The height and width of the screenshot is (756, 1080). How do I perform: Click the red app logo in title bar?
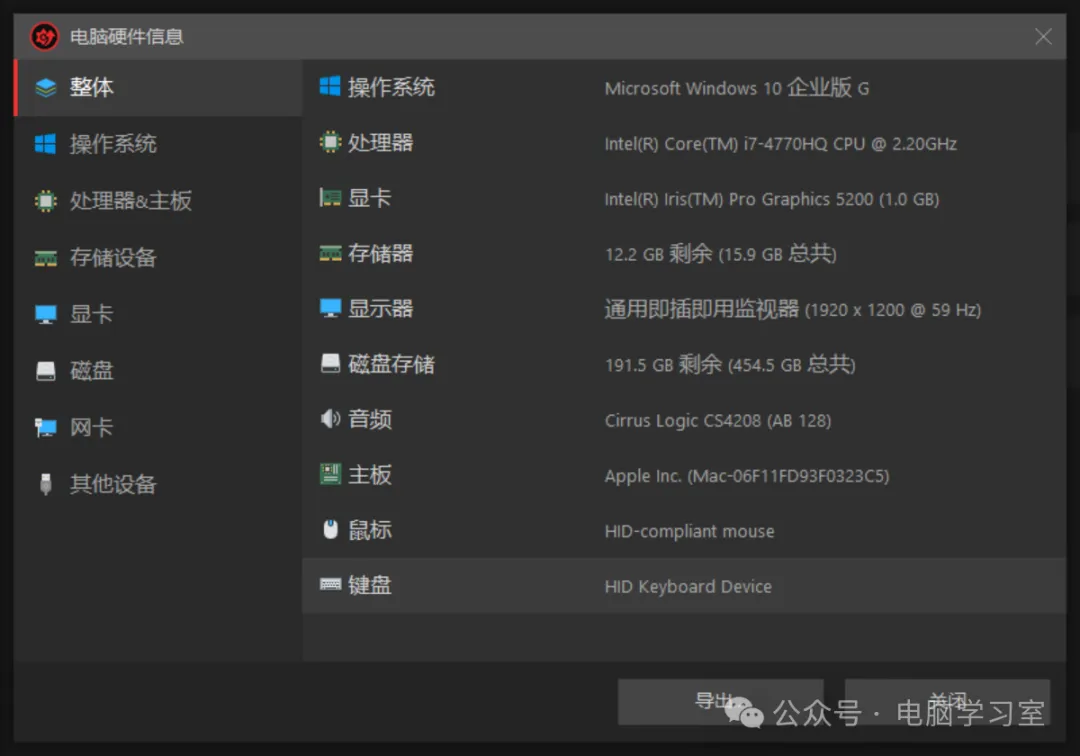[45, 36]
